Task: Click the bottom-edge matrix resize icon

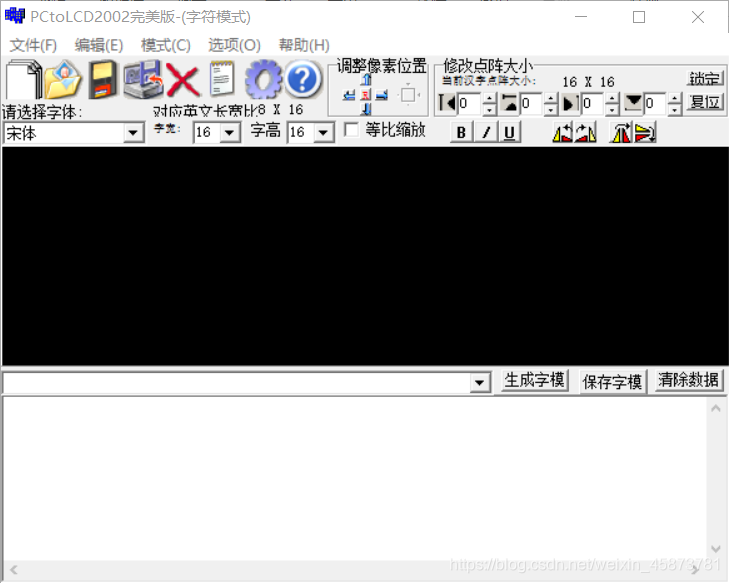Action: pos(633,103)
